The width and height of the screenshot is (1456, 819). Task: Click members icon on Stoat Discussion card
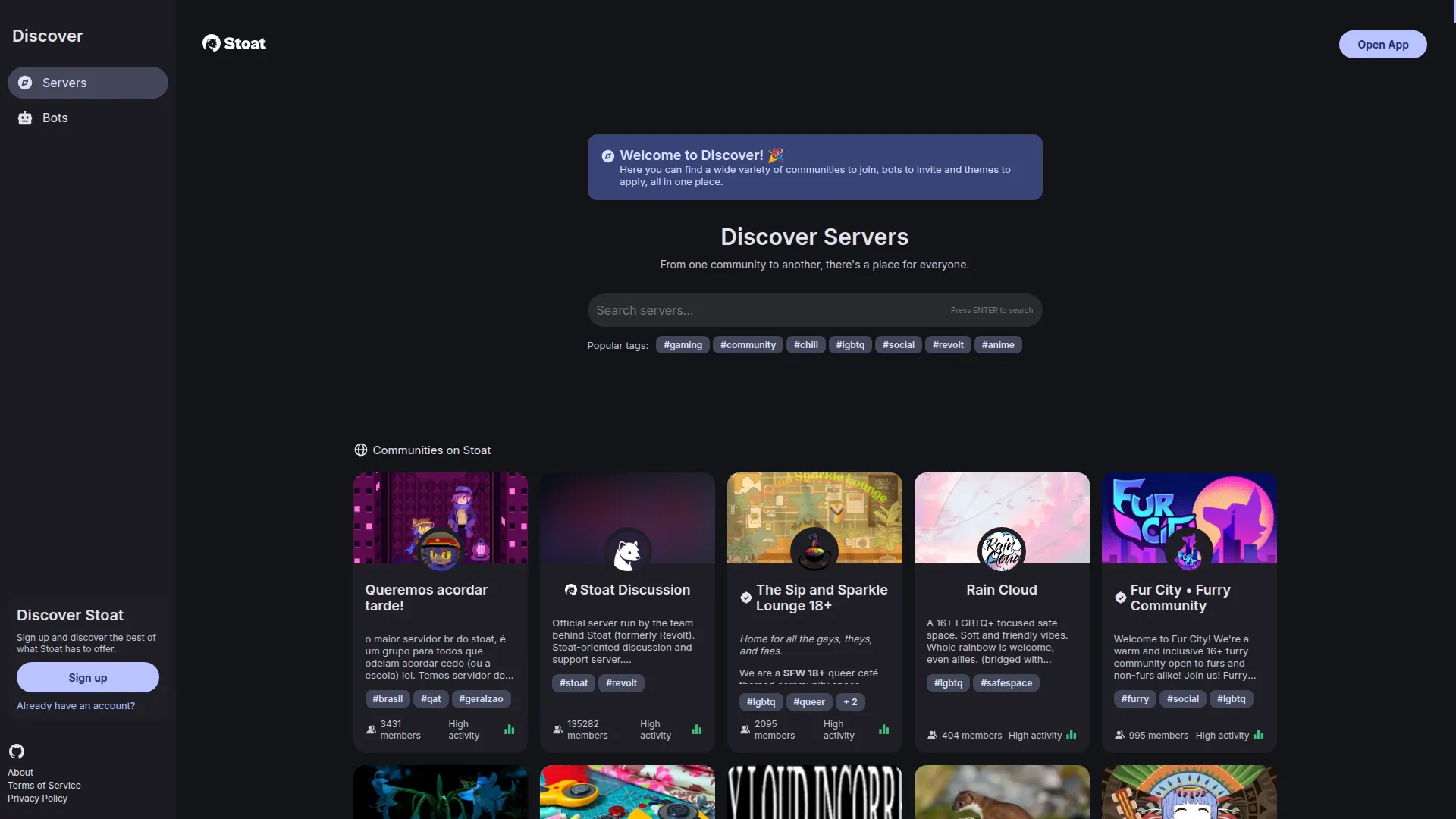(x=557, y=730)
